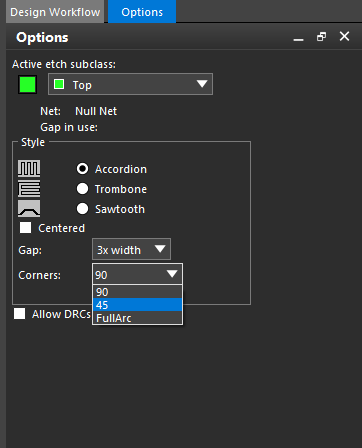Click the Sawtooth style pattern icon

(x=29, y=208)
